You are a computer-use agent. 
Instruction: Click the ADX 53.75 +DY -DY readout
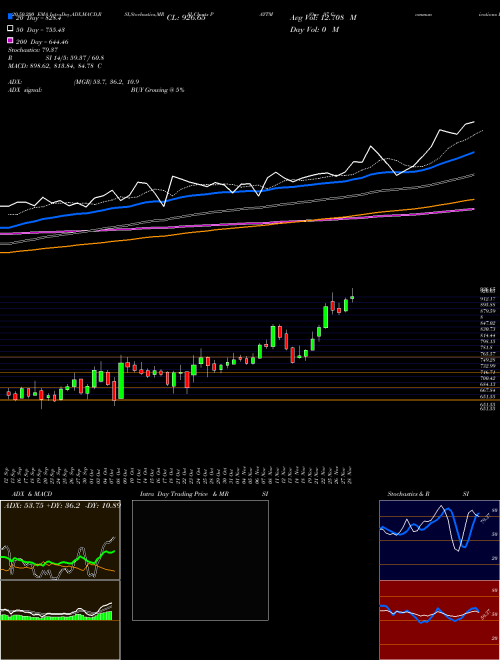pos(62,505)
